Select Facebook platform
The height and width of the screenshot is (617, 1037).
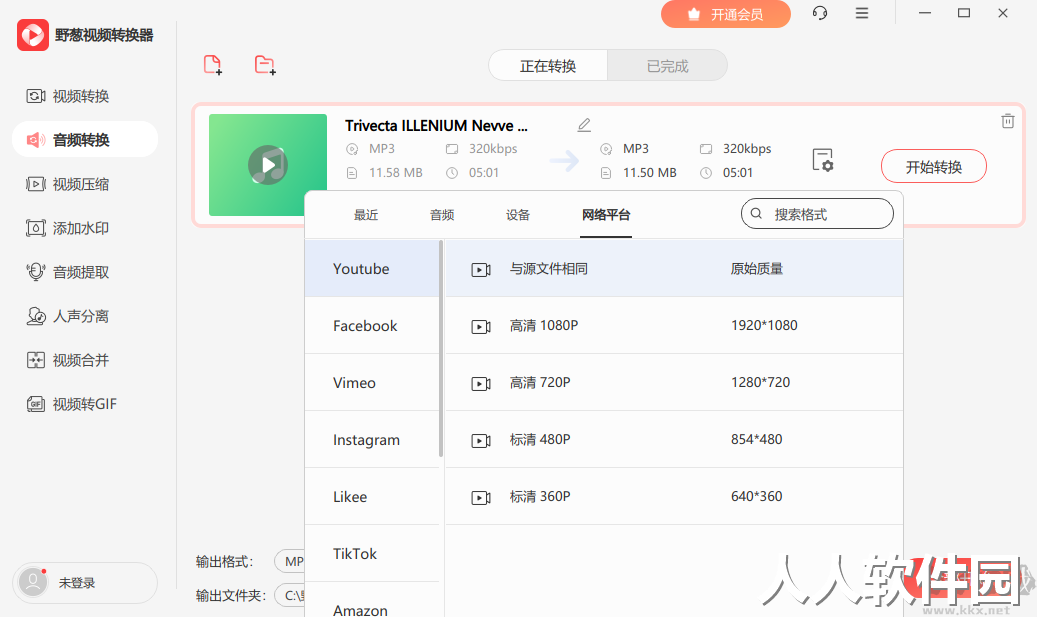372,325
